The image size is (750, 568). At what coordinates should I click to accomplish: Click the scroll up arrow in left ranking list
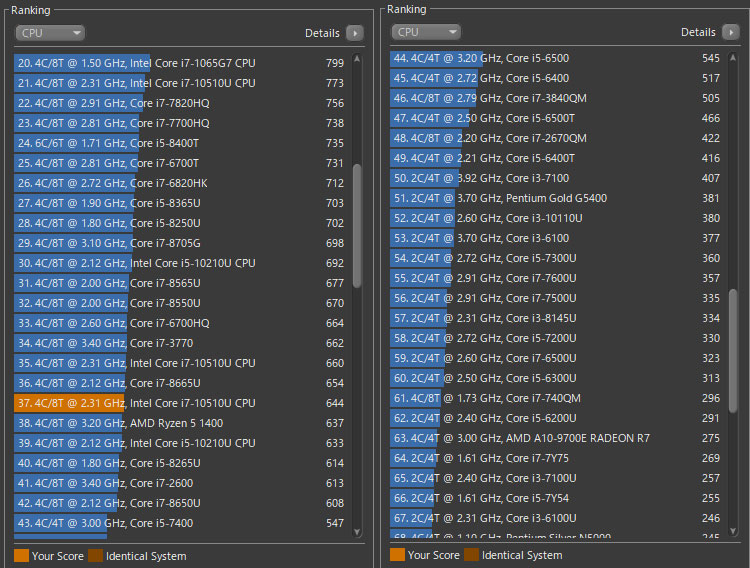click(x=357, y=59)
